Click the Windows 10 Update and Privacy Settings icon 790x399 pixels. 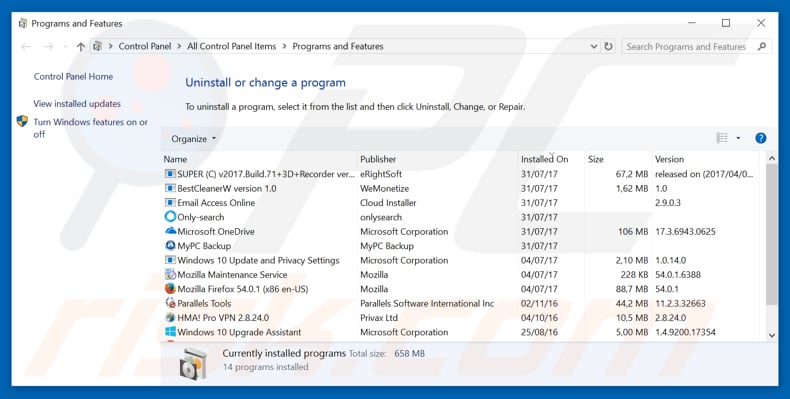click(170, 260)
